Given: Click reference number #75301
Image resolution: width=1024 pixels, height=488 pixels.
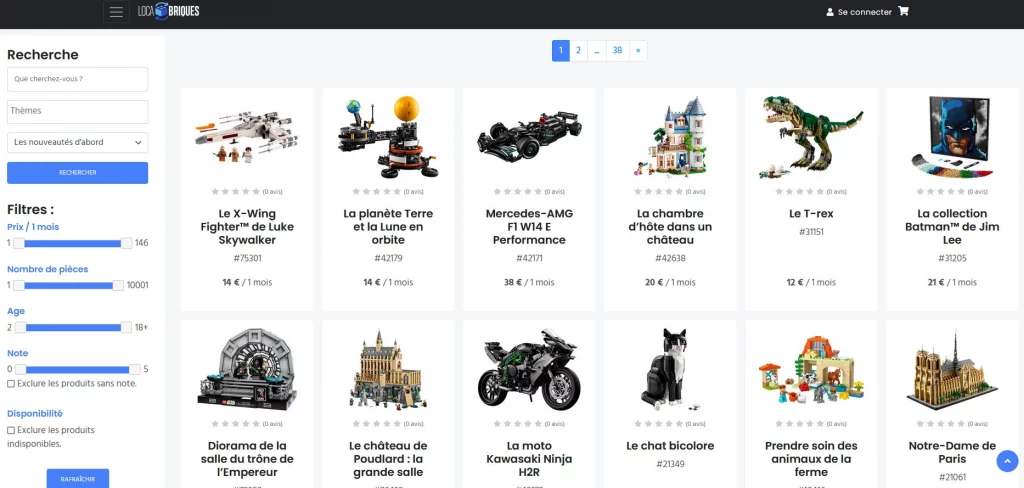Looking at the screenshot, I should (x=247, y=258).
